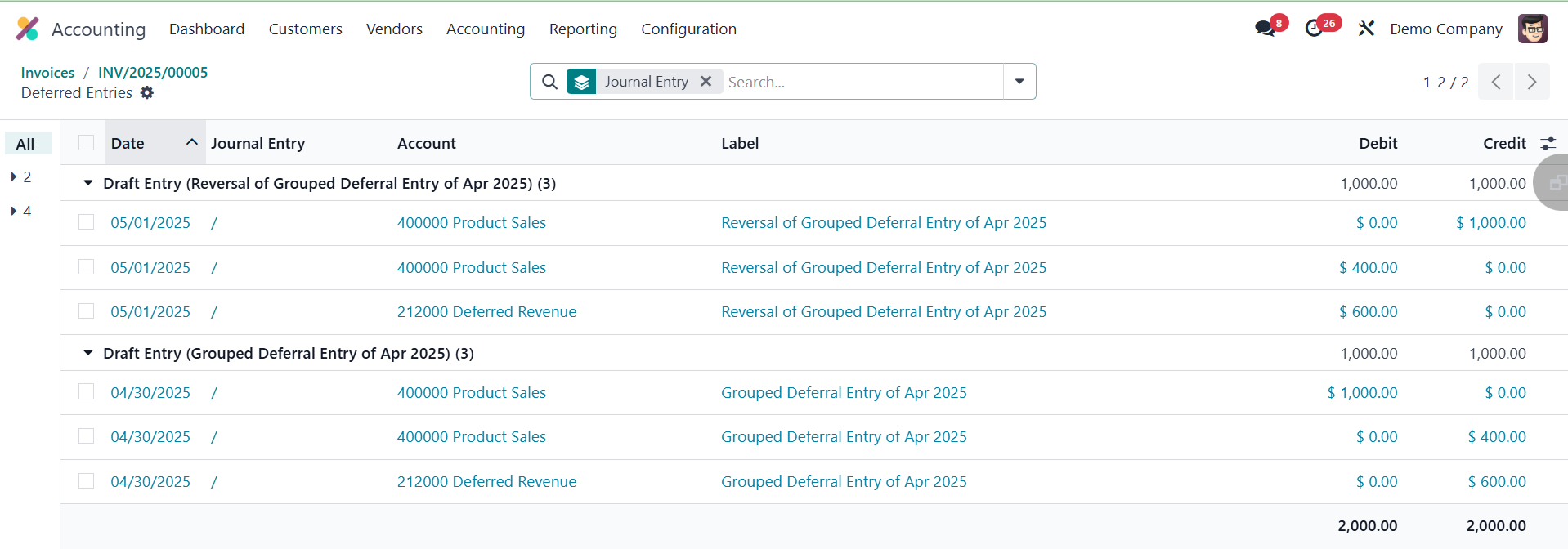1568x549 pixels.
Task: Click the debug tools wrench icon
Action: [1366, 29]
